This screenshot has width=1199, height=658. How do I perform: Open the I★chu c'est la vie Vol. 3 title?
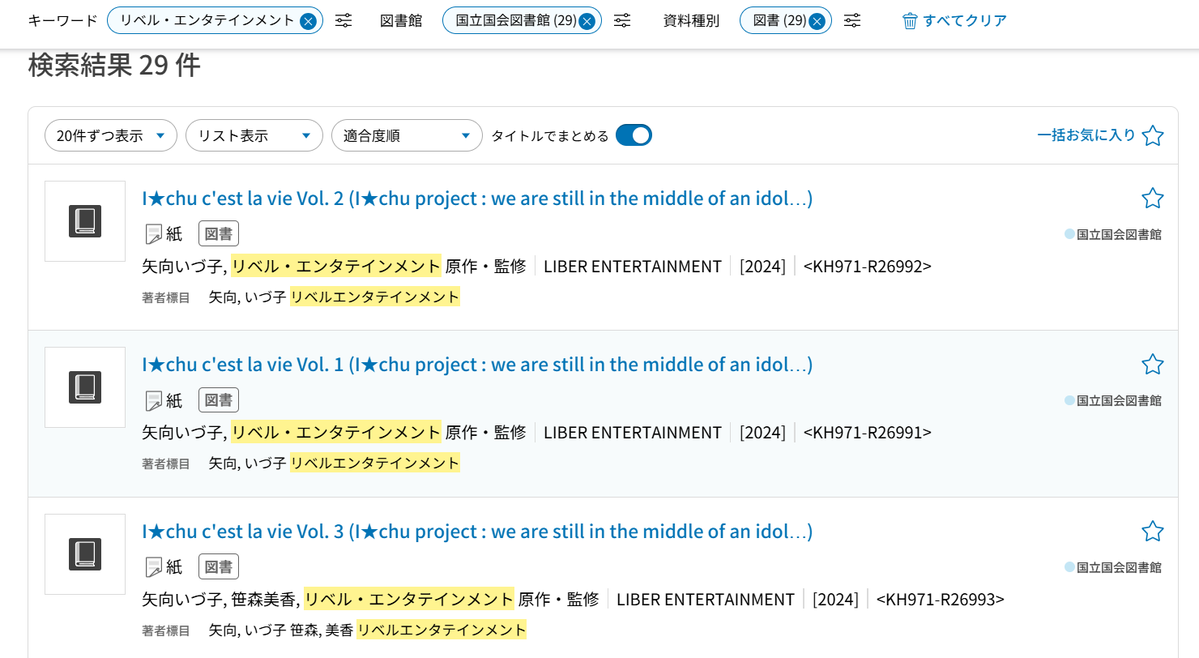pos(477,531)
